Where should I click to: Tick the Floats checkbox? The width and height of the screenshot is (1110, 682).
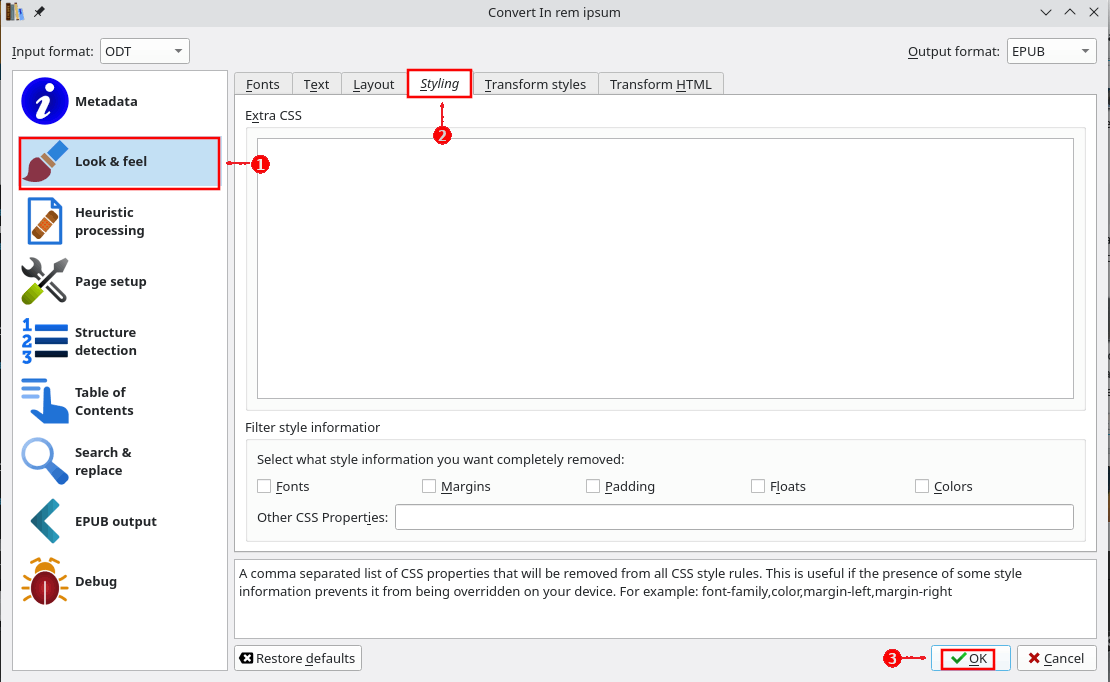click(758, 487)
